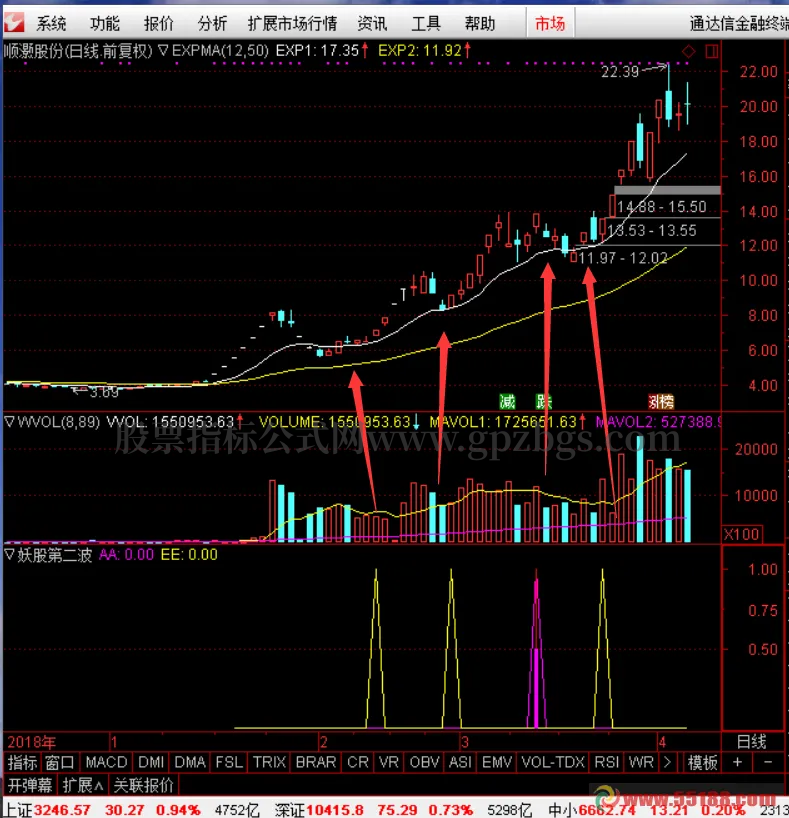This screenshot has height=818, width=789.
Task: Click the 涨榜 marker on the chart
Action: point(660,401)
